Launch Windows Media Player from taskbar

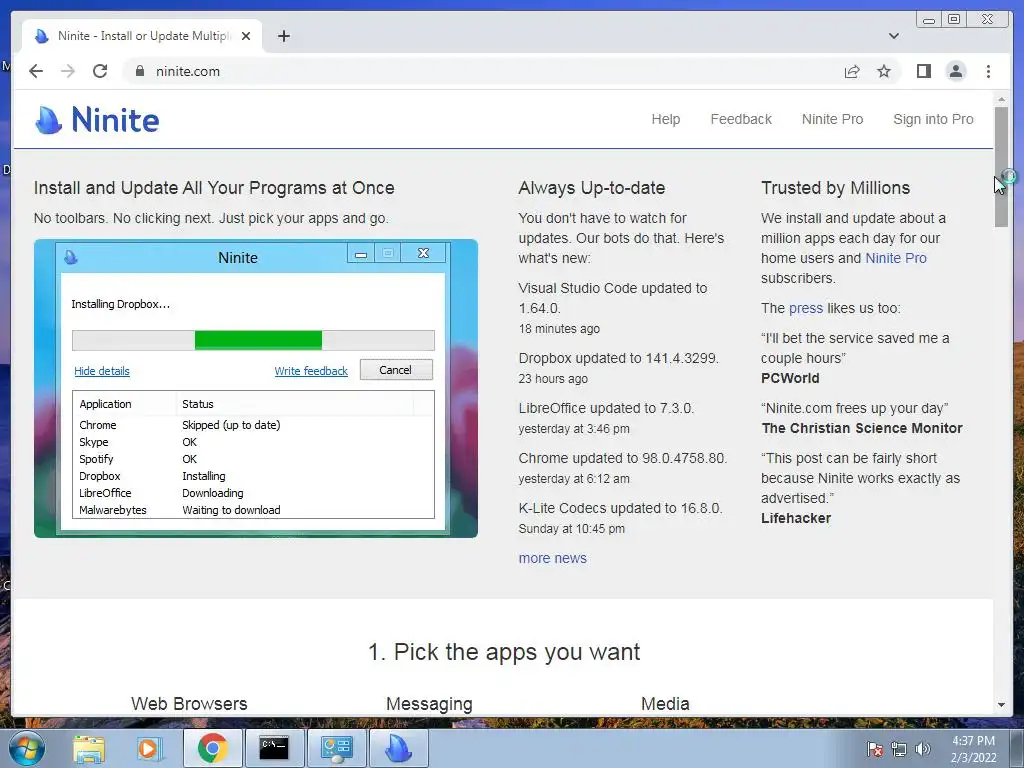148,748
